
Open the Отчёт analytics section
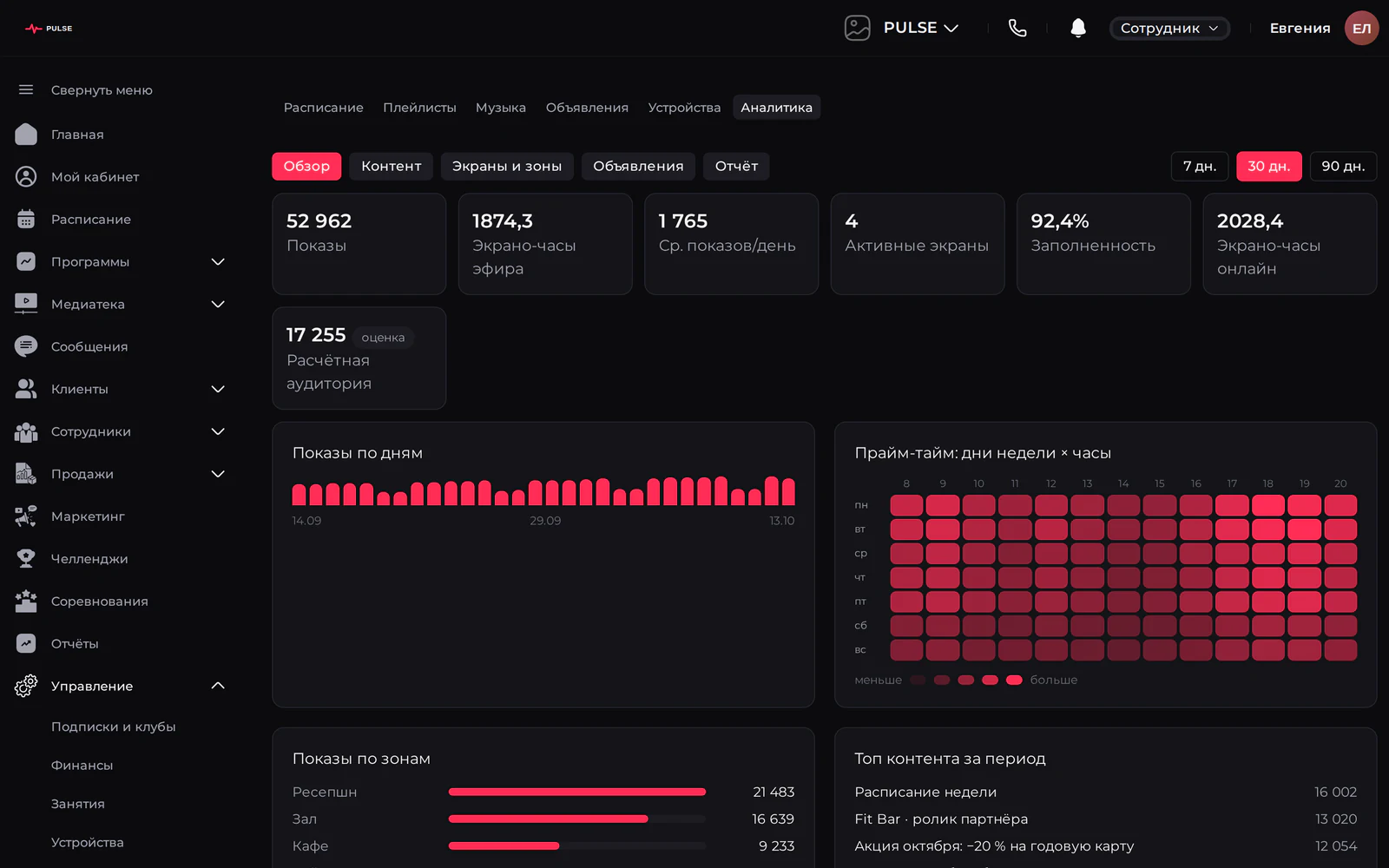pos(736,166)
